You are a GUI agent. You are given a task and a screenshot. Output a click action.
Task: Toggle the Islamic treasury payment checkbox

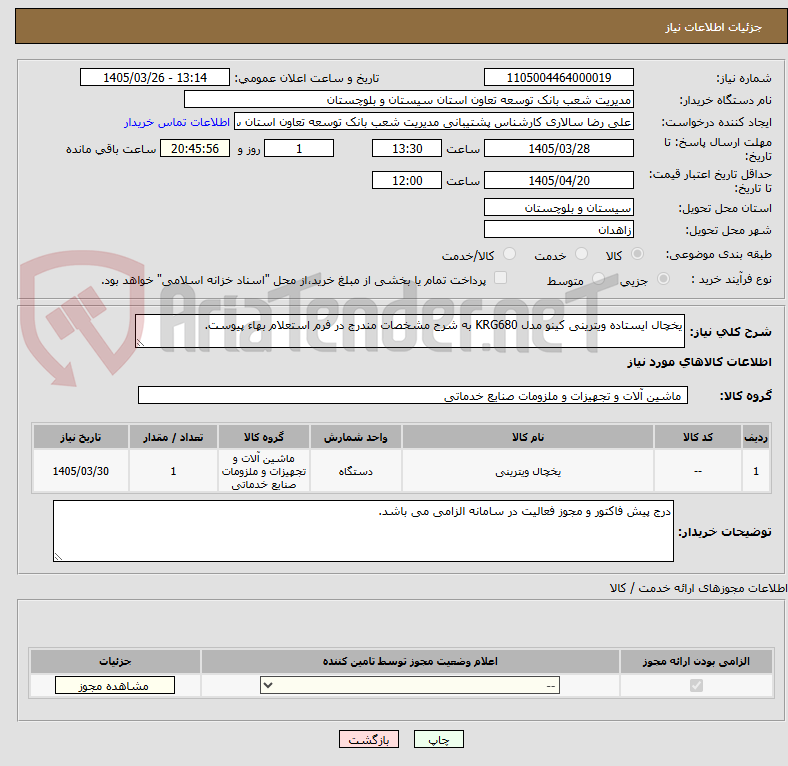[x=501, y=278]
